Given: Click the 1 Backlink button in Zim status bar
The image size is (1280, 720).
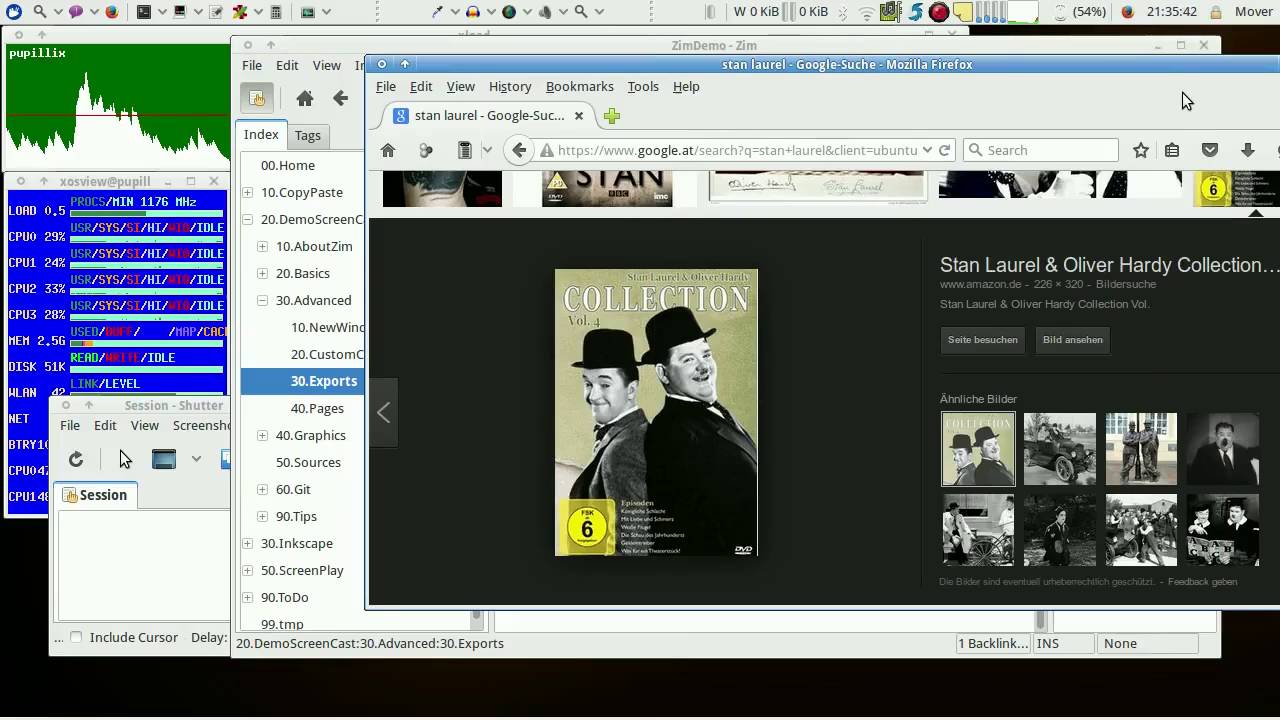Looking at the screenshot, I should point(994,643).
